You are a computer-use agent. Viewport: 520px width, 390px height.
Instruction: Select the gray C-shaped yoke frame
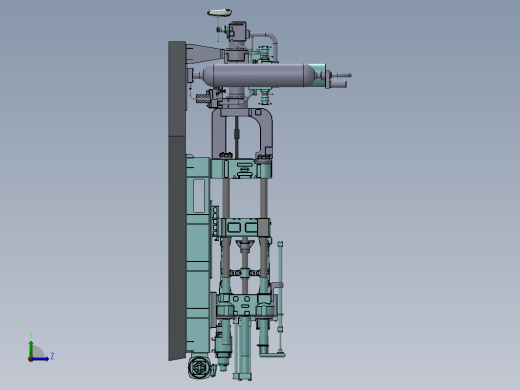242,133
